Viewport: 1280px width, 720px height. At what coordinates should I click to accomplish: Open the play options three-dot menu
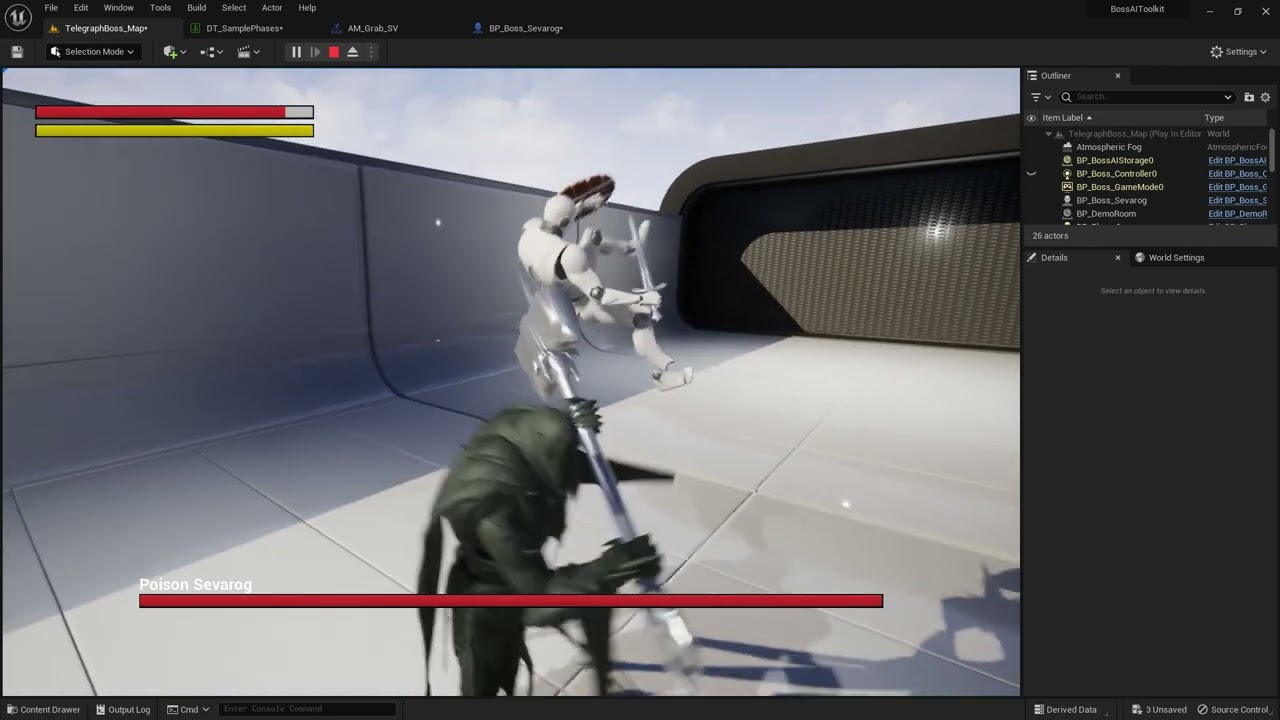(x=371, y=52)
